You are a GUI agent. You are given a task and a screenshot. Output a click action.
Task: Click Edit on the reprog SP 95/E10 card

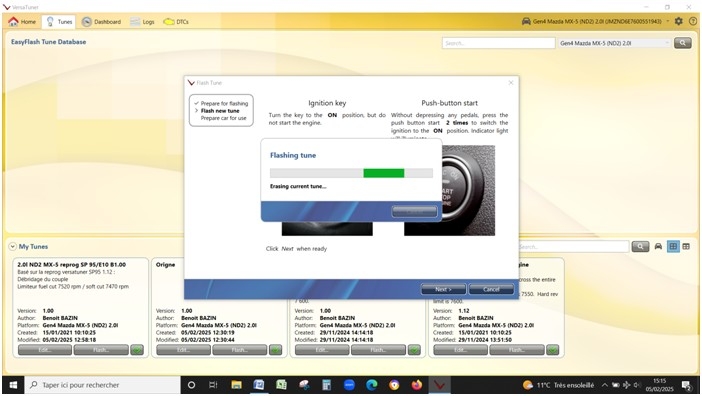click(x=45, y=350)
